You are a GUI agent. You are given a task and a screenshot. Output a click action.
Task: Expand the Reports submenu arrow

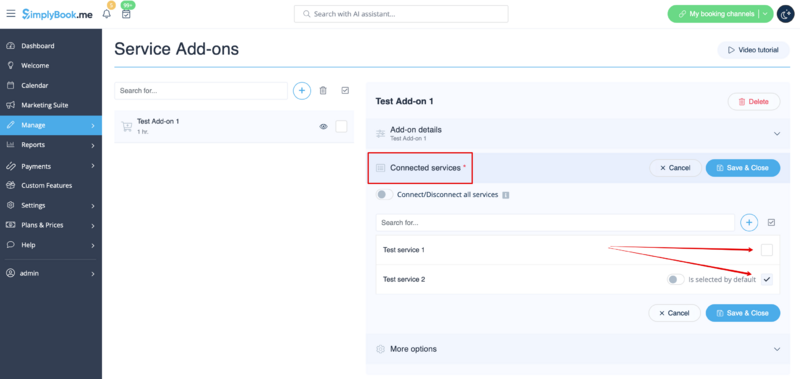(x=93, y=145)
